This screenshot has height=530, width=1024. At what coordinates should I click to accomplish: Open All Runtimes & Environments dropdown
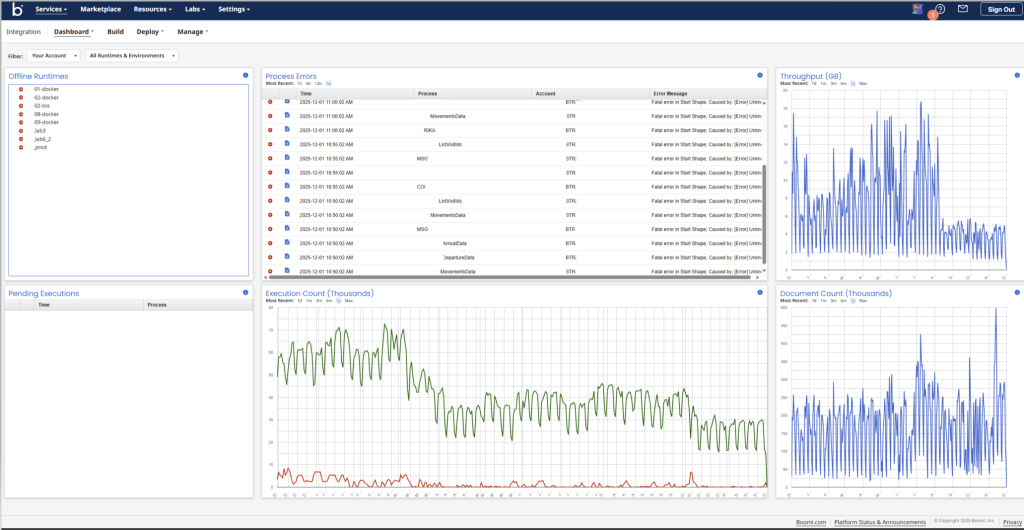132,56
